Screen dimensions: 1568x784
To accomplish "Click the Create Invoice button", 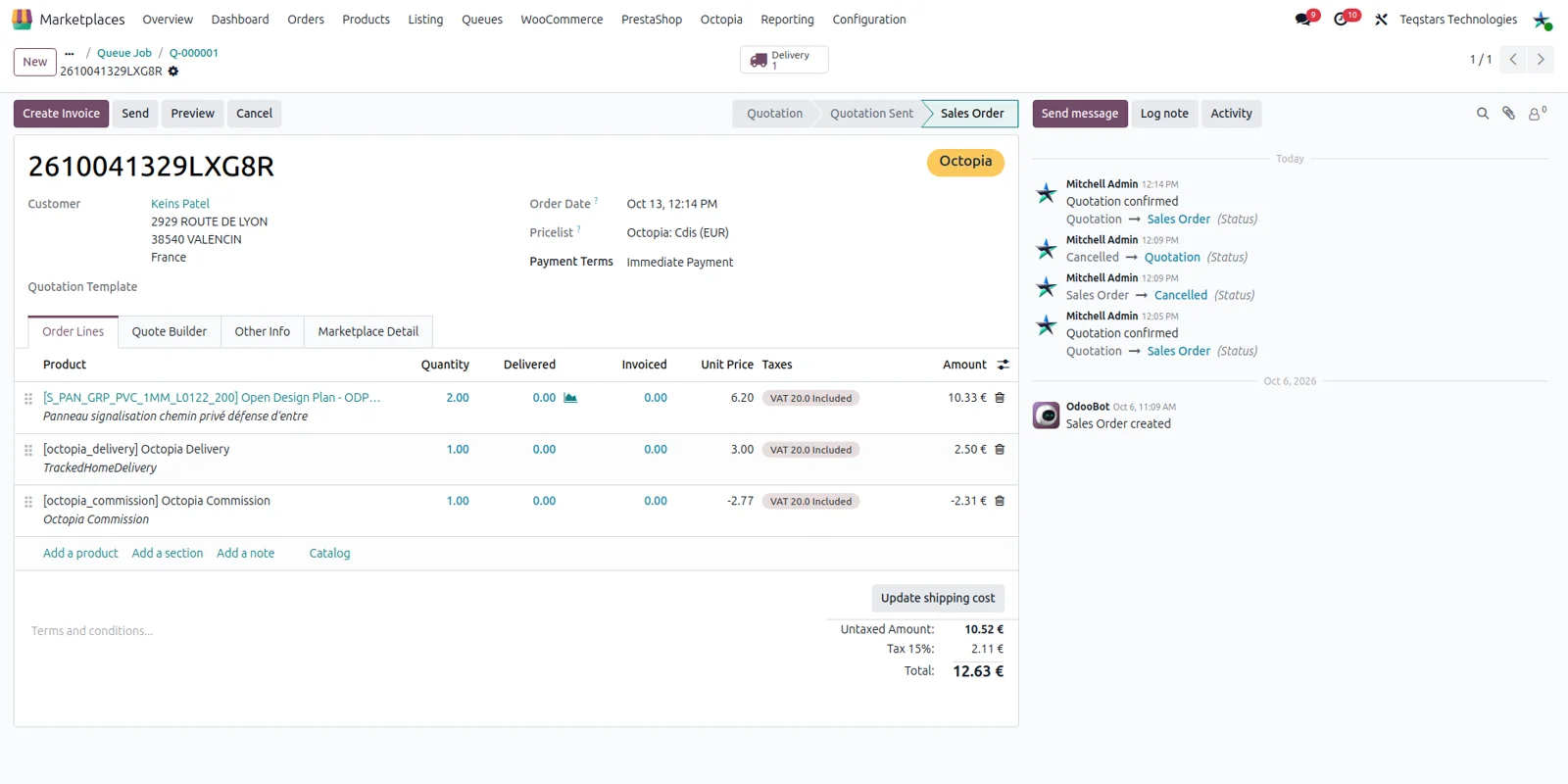I will click(62, 114).
